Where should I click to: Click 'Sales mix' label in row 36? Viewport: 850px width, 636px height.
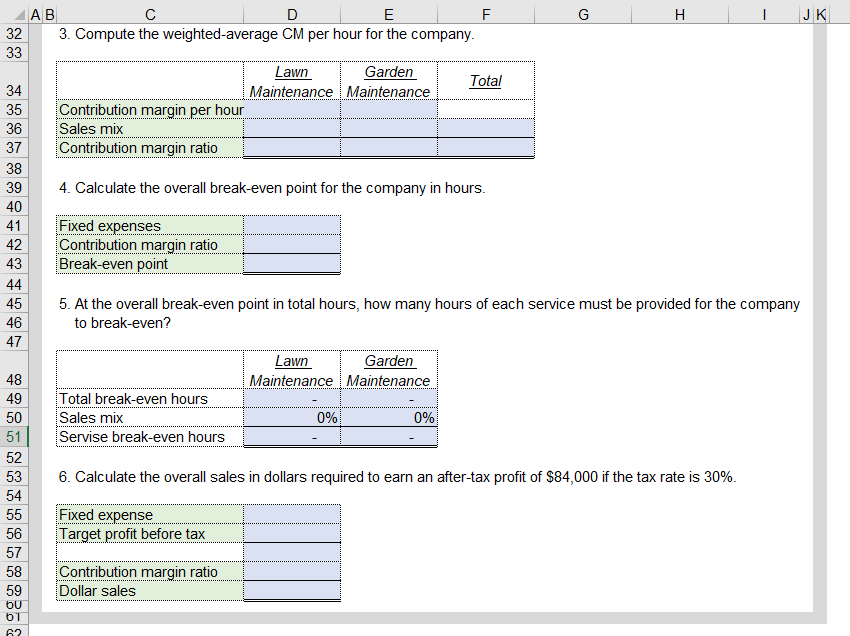pyautogui.click(x=91, y=129)
